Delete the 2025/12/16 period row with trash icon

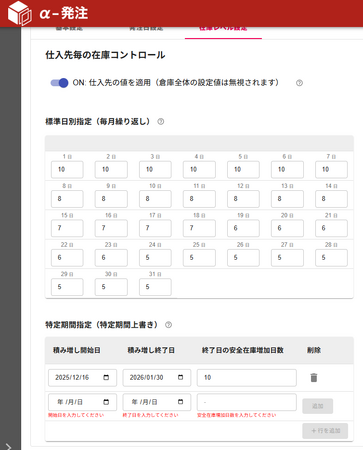click(x=314, y=378)
